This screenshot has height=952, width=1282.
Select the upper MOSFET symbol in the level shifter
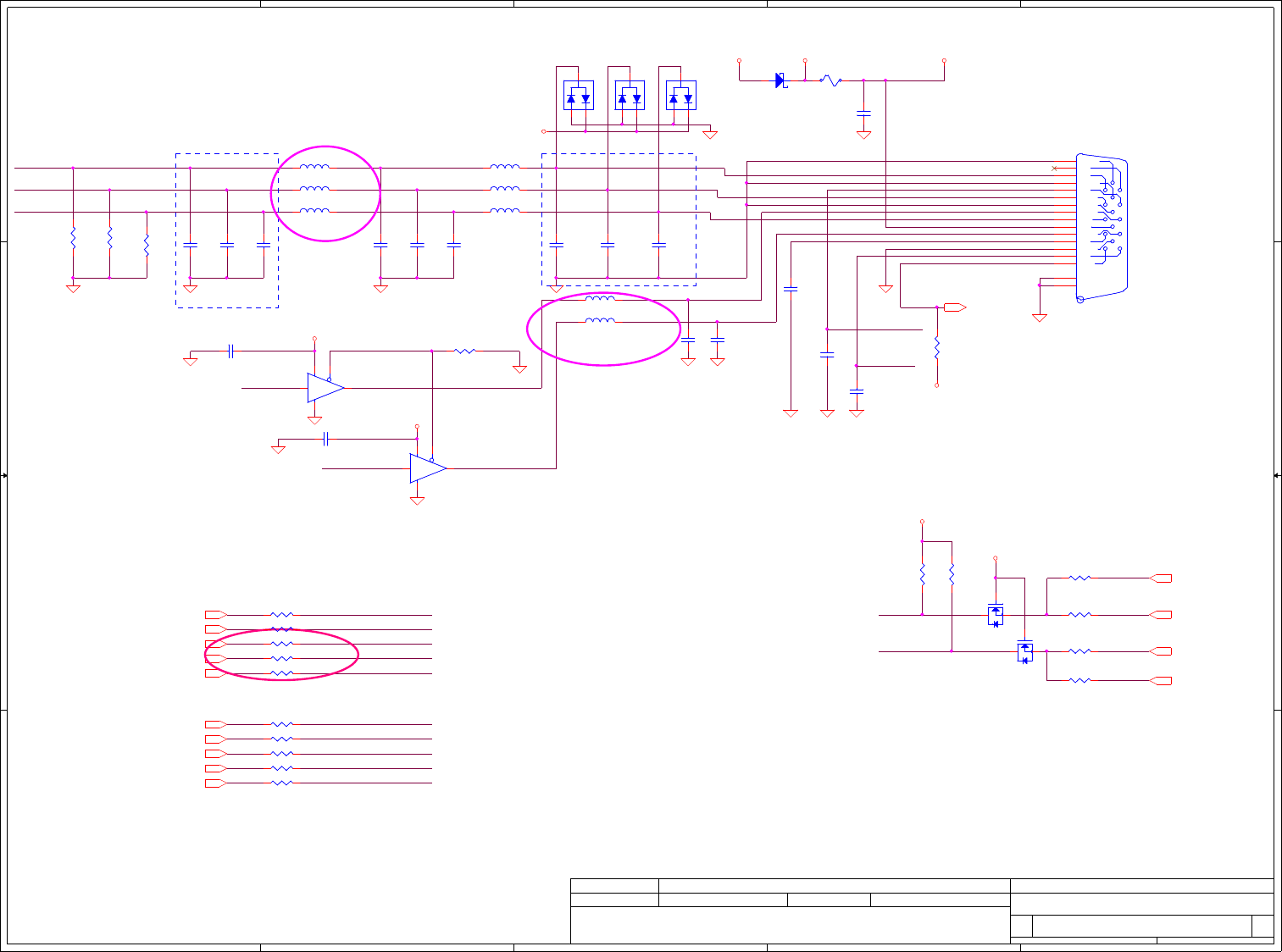[996, 615]
